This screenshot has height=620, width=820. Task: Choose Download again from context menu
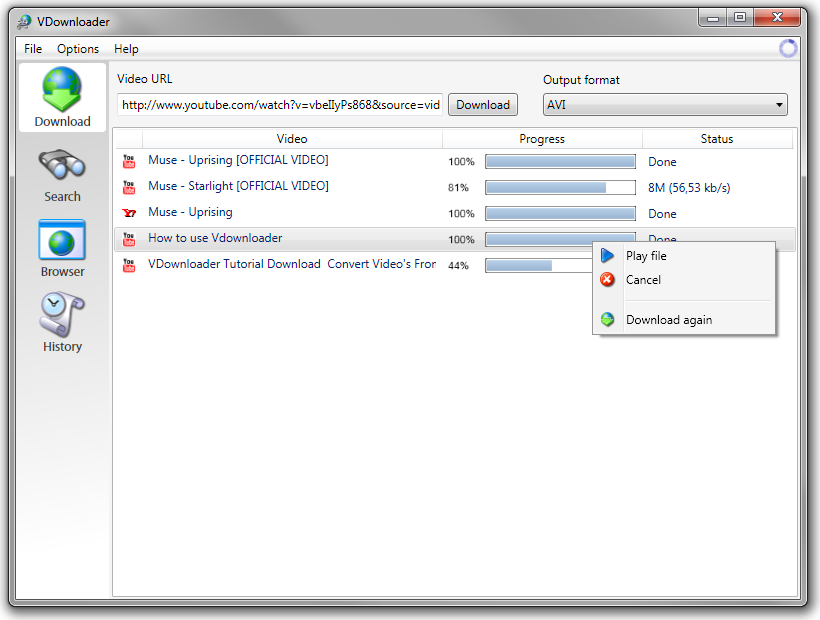point(684,319)
